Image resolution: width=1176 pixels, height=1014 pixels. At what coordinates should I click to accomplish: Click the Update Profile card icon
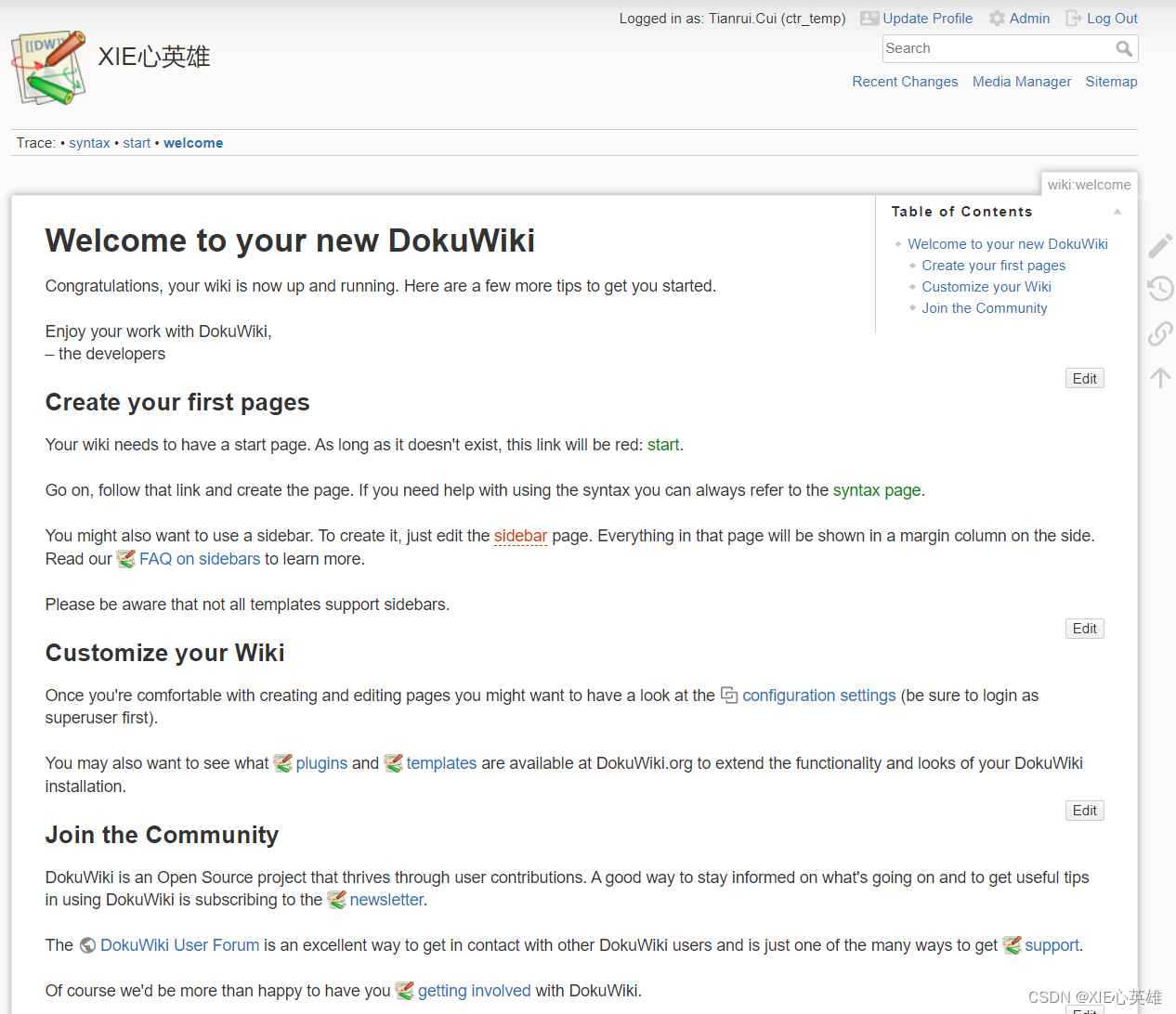point(869,19)
